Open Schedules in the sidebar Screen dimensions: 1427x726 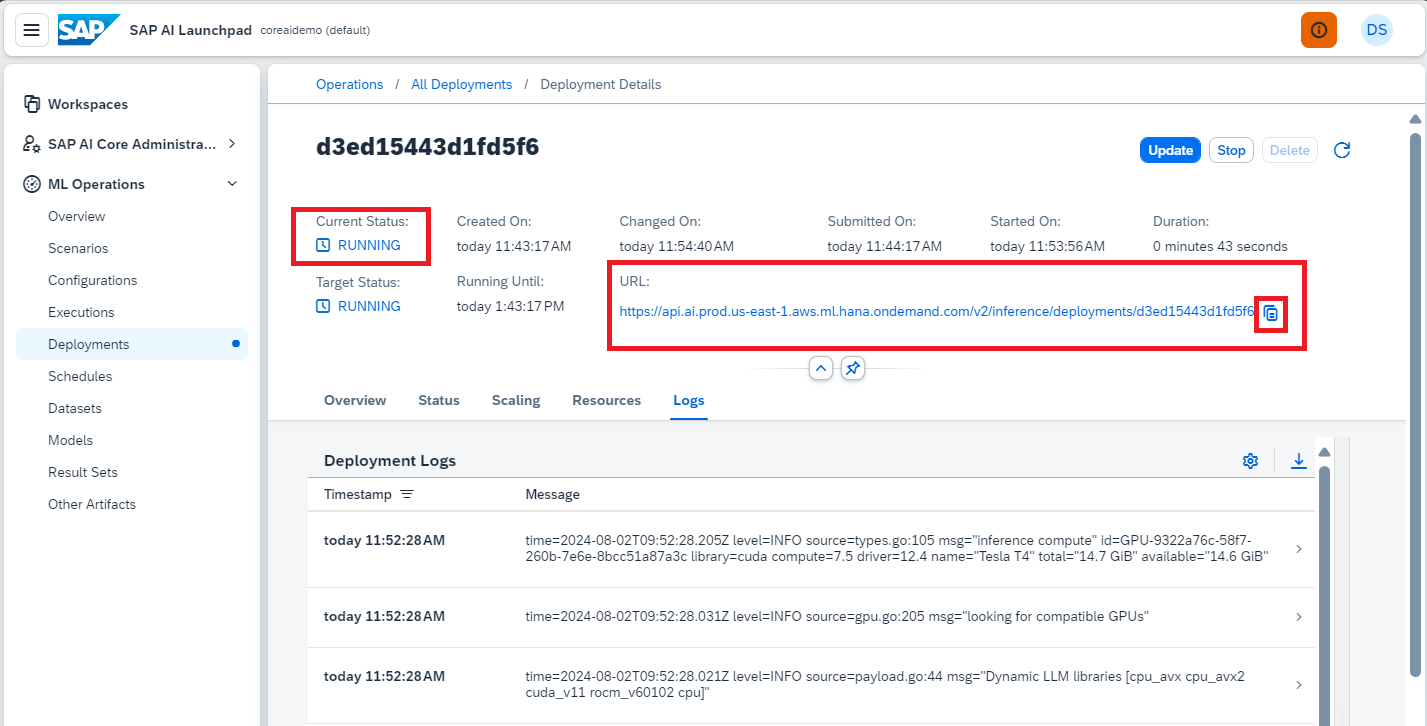132,376
